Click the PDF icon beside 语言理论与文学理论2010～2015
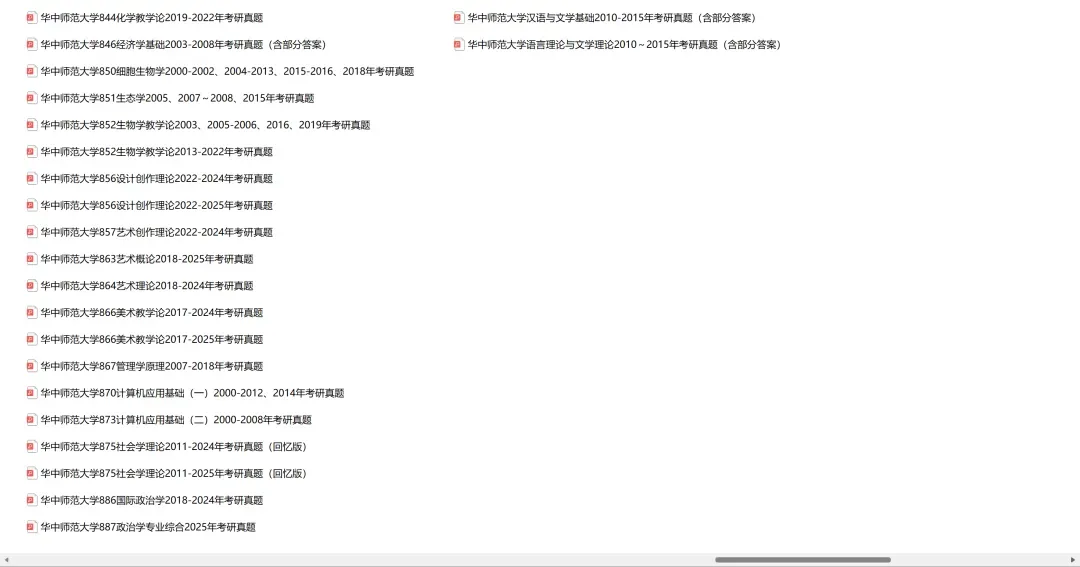The width and height of the screenshot is (1080, 567). tap(459, 45)
